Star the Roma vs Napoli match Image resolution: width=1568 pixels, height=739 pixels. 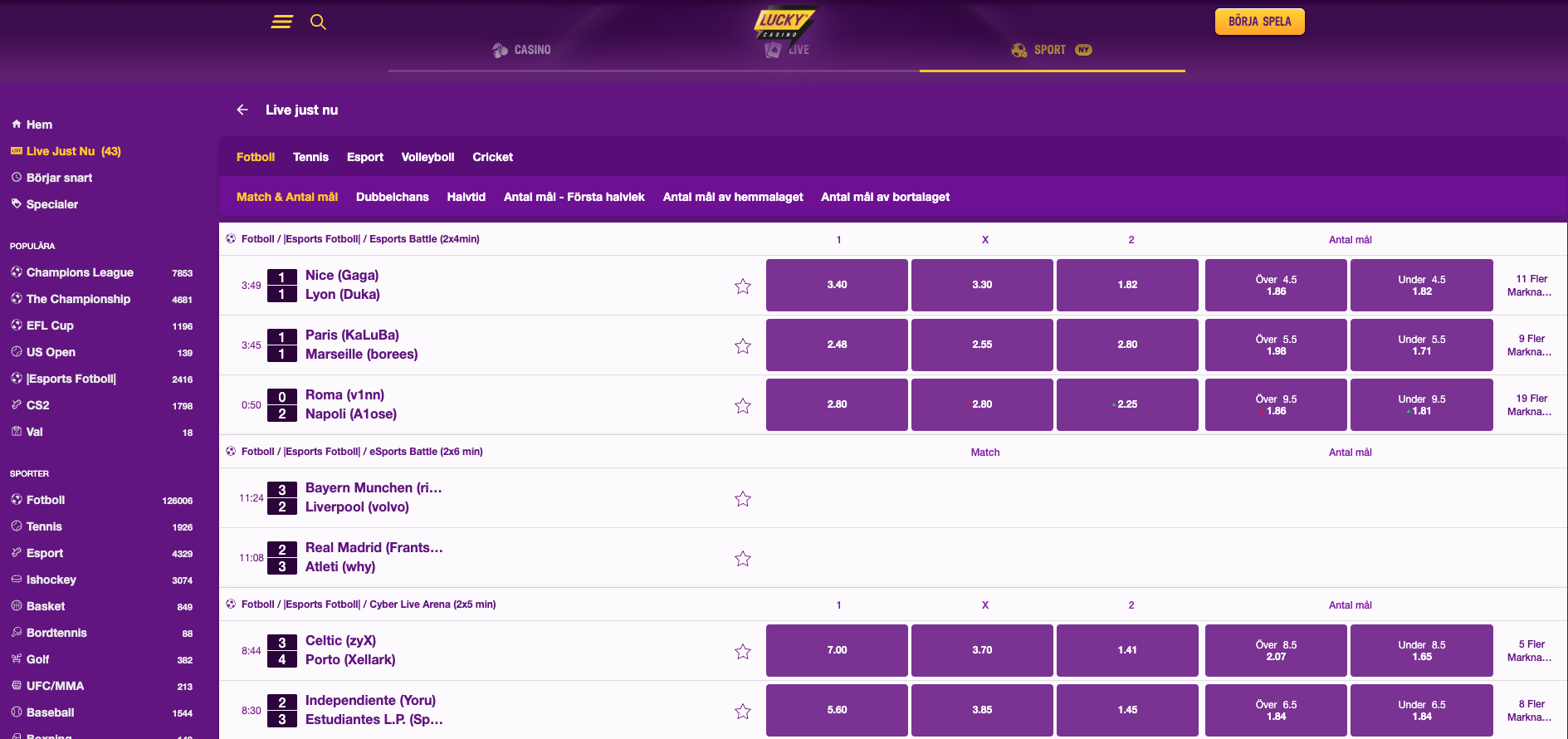[743, 405]
